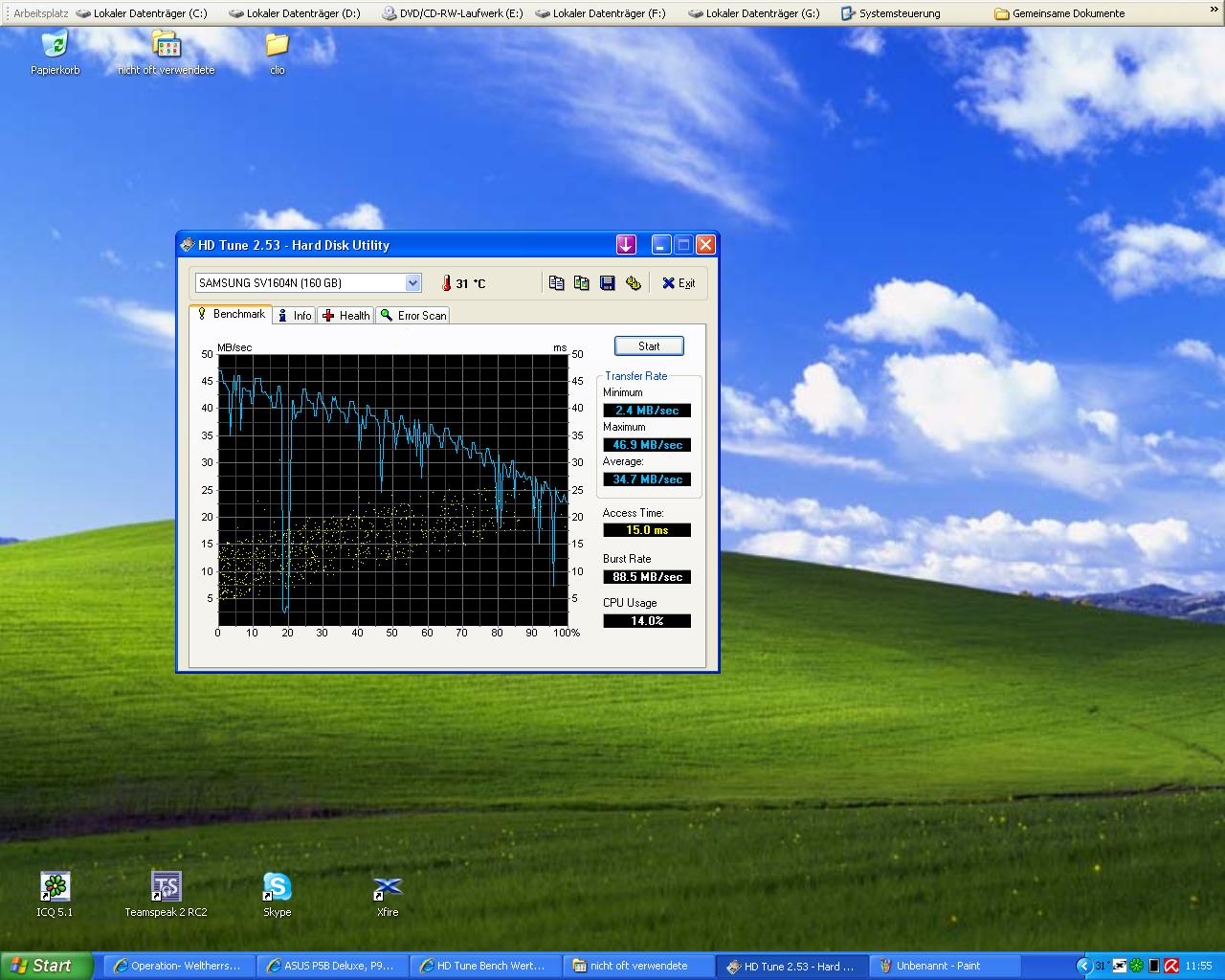Screen dimensions: 1225x980
Task: Open the Windows Start menu
Action: click(x=46, y=966)
